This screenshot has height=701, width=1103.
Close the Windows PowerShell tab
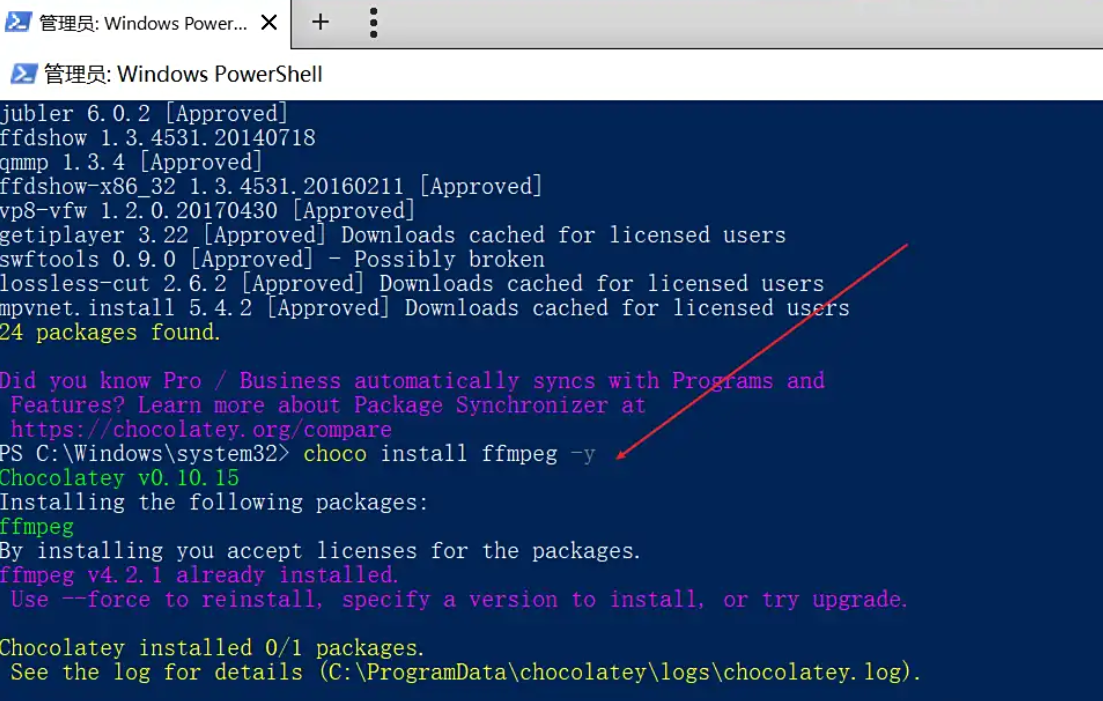pyautogui.click(x=269, y=22)
